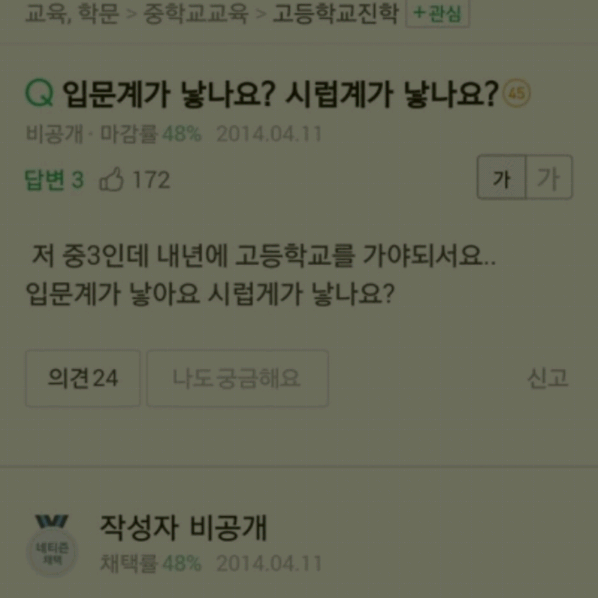The height and width of the screenshot is (598, 598).
Task: Toggle the +관심 interest button
Action: click(437, 14)
